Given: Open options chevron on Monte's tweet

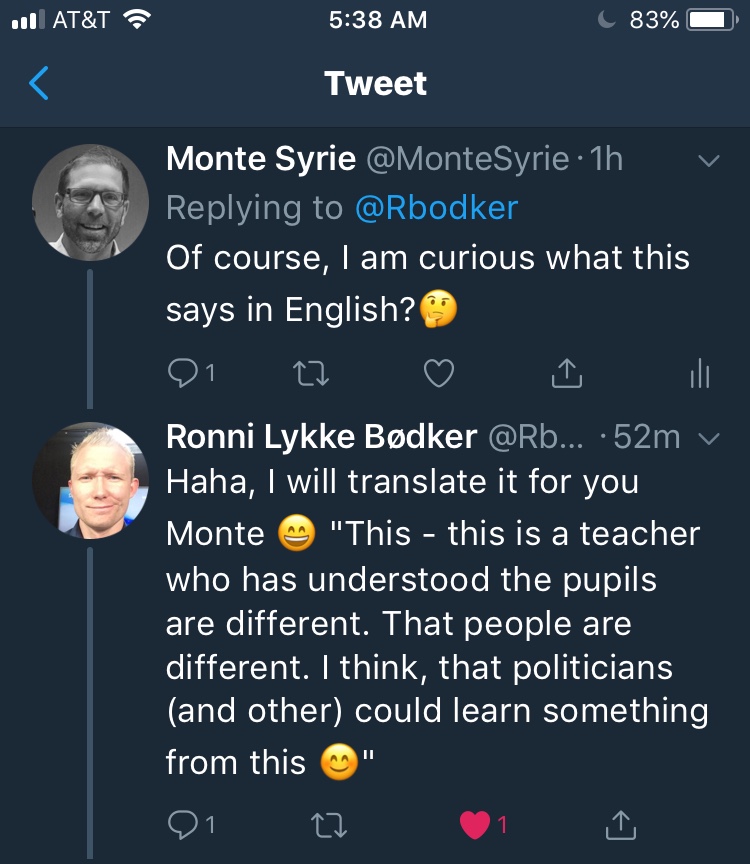Looking at the screenshot, I should click(708, 160).
